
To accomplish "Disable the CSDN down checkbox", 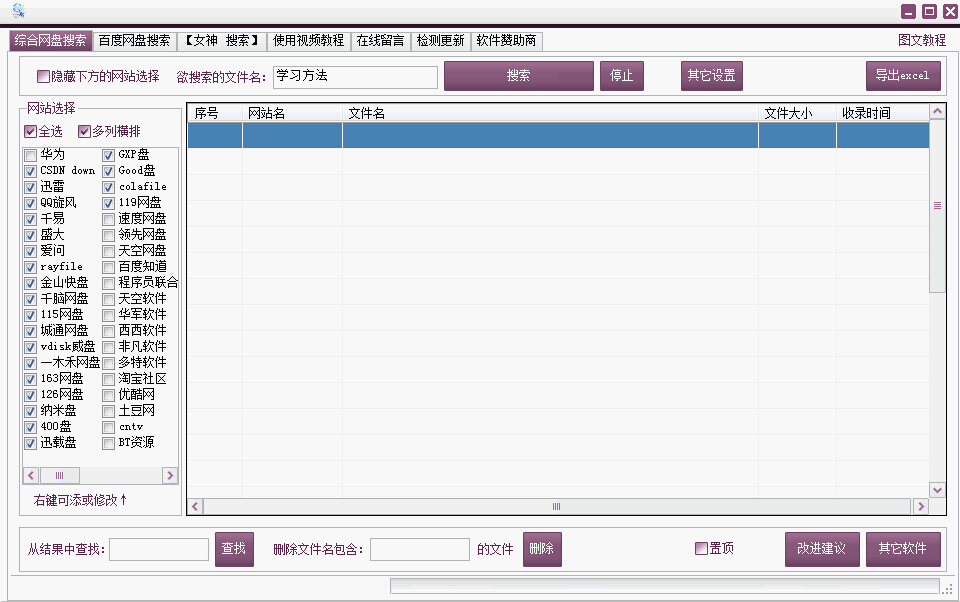I will point(30,171).
